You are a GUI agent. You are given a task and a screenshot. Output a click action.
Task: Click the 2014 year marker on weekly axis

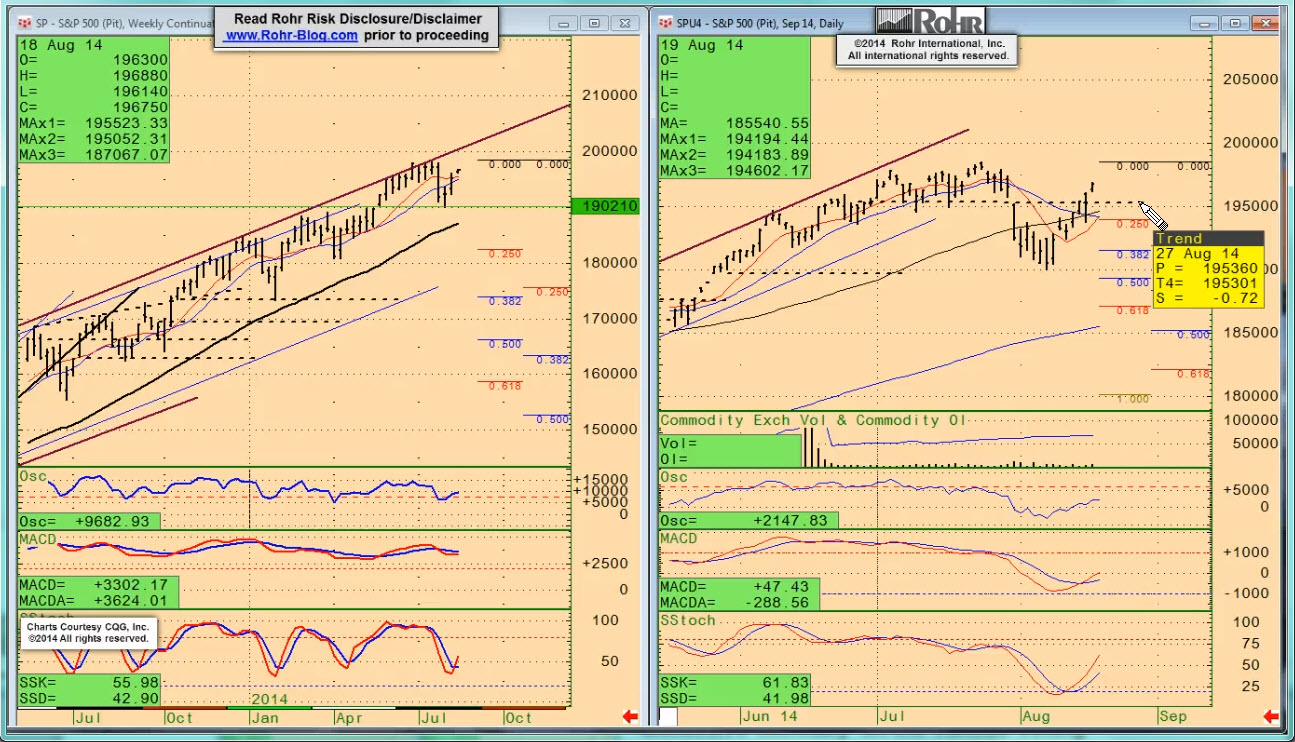point(270,698)
